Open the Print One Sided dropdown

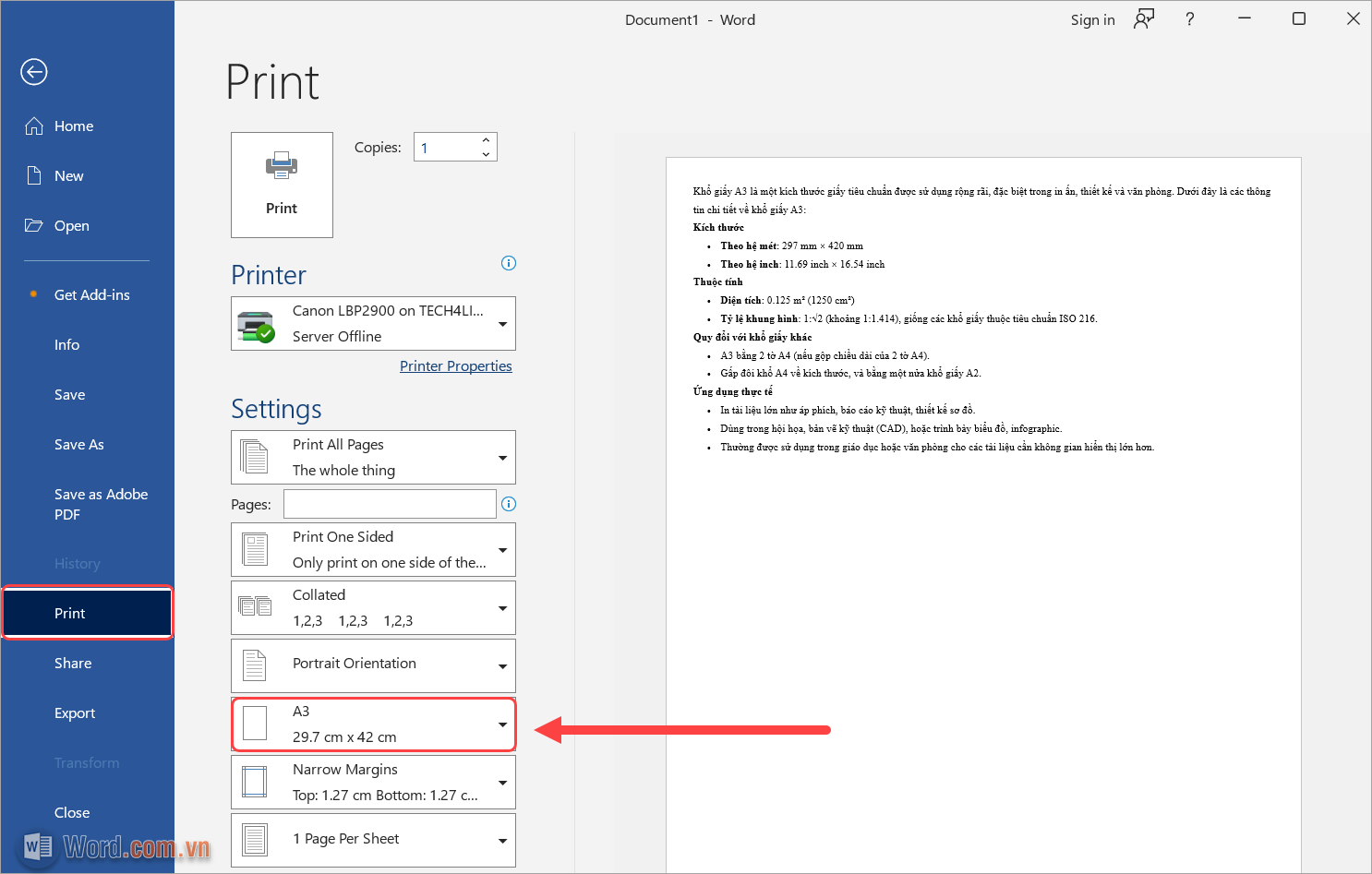[373, 550]
